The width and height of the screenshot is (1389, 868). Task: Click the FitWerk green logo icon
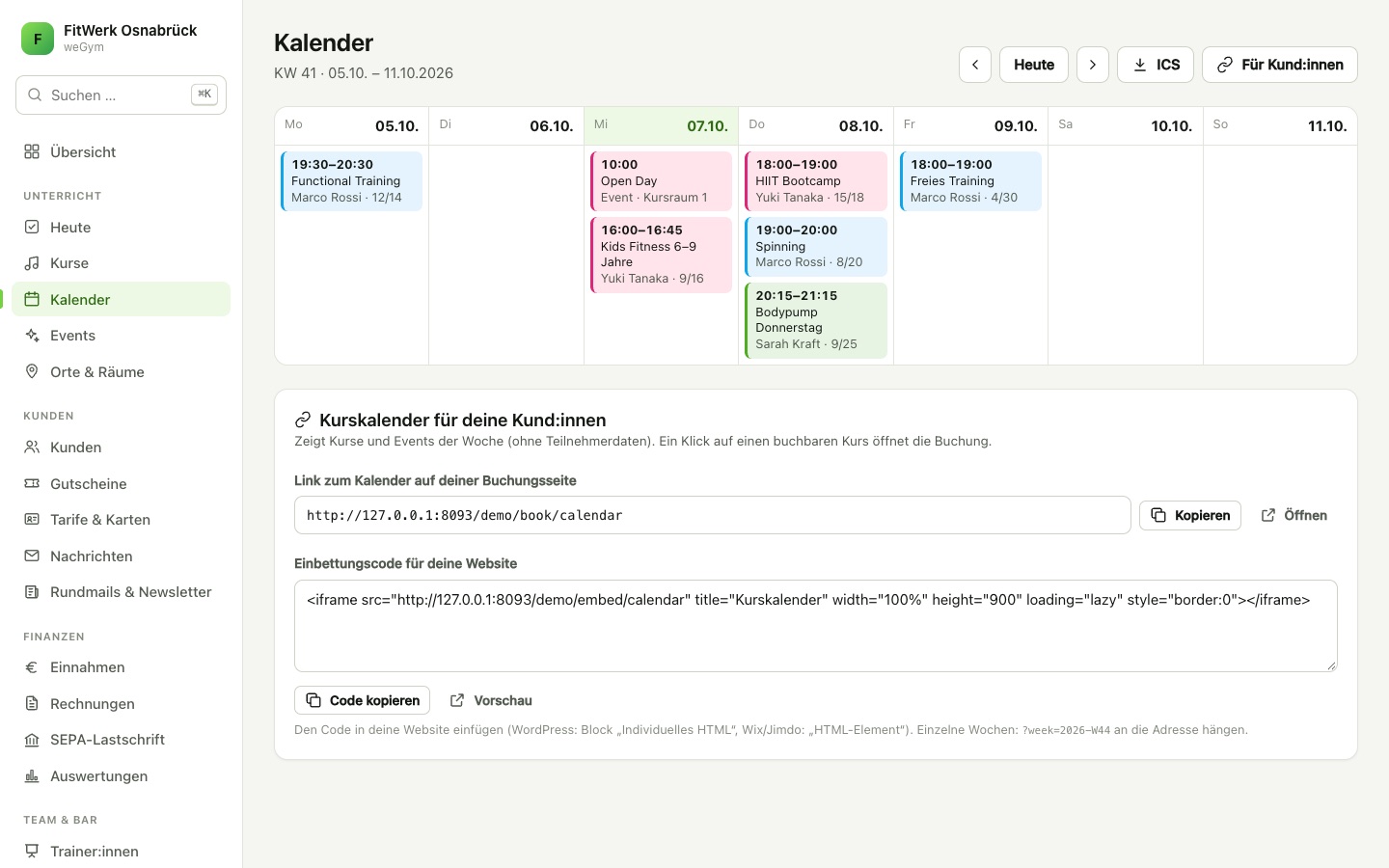pyautogui.click(x=38, y=39)
